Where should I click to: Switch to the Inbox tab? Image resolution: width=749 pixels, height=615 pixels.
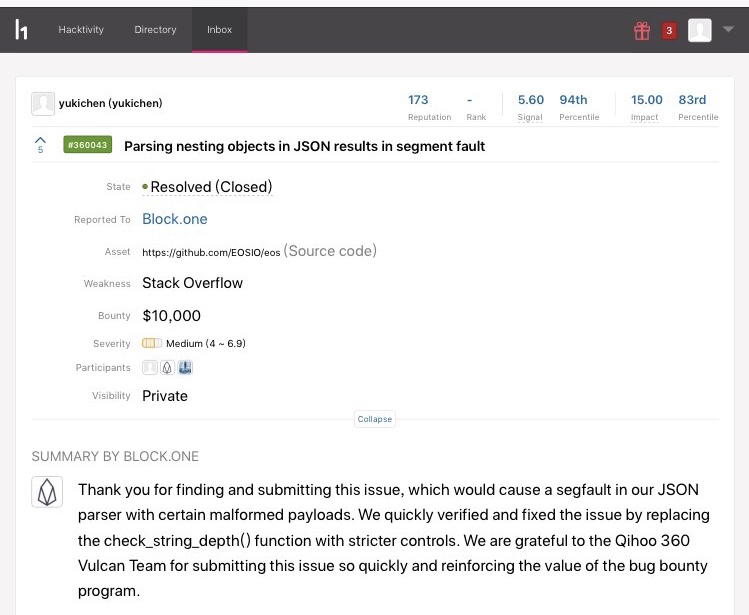click(220, 30)
